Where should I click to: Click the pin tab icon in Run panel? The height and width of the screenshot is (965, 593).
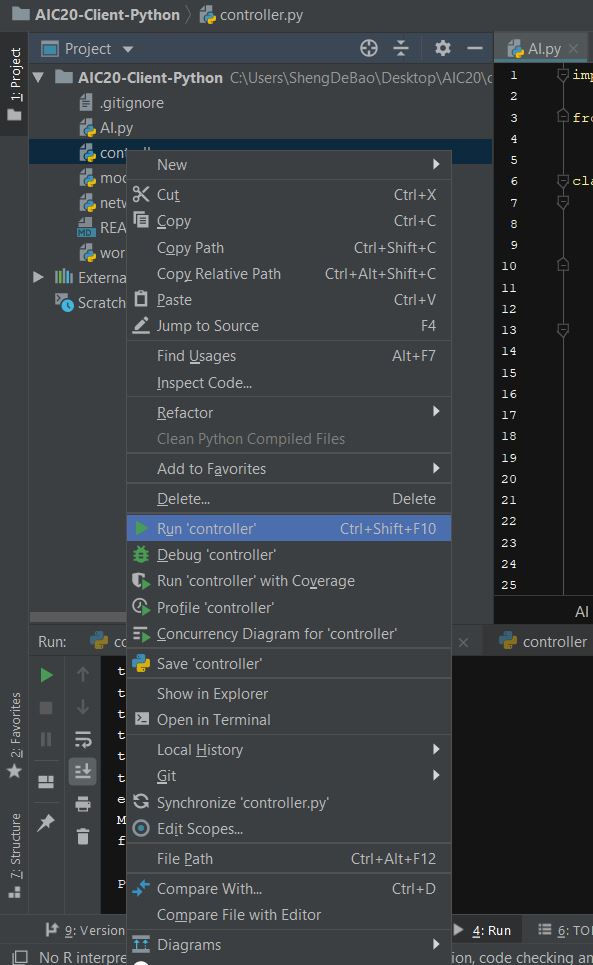[46, 822]
